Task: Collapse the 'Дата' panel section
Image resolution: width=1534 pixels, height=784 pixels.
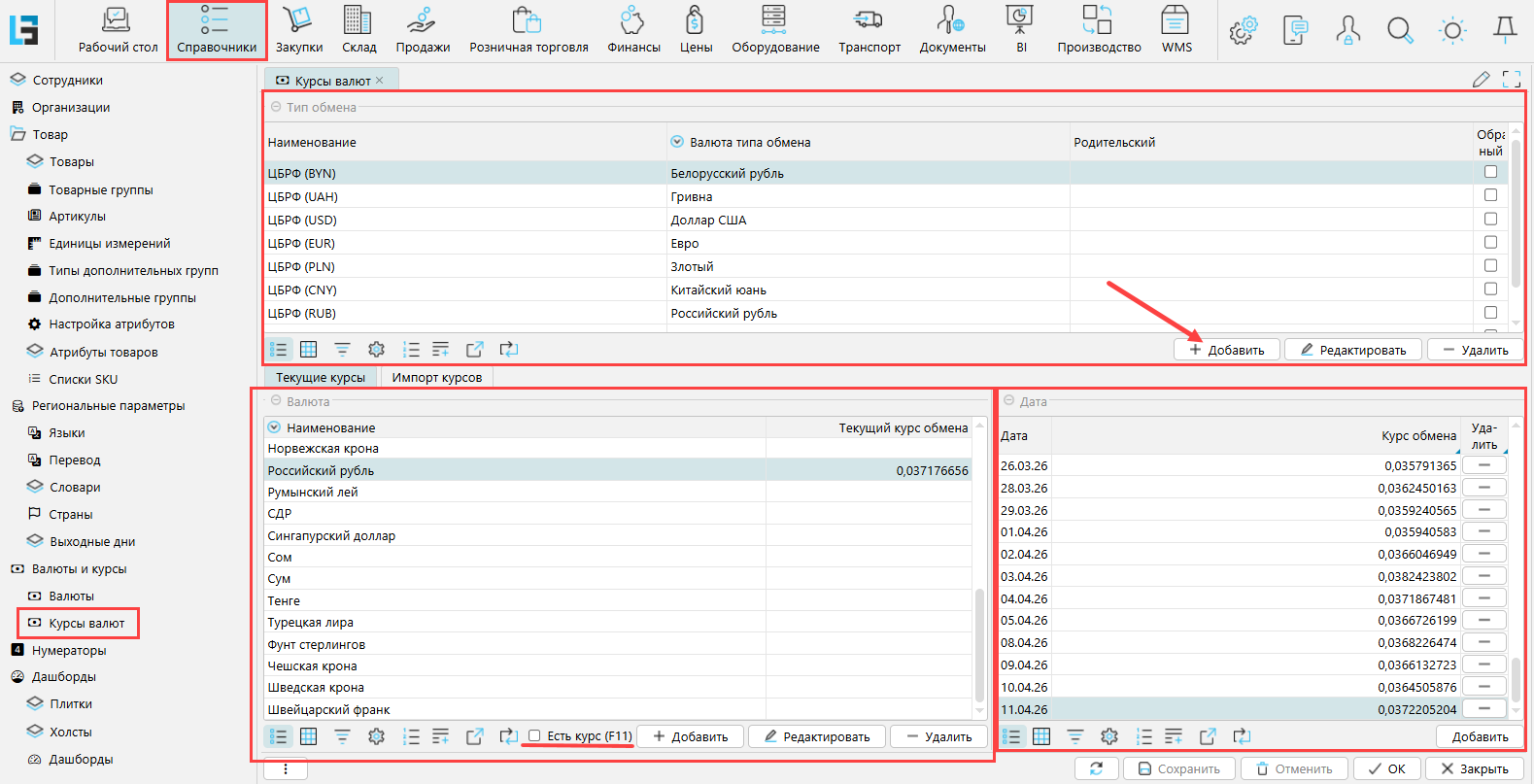Action: click(1009, 401)
